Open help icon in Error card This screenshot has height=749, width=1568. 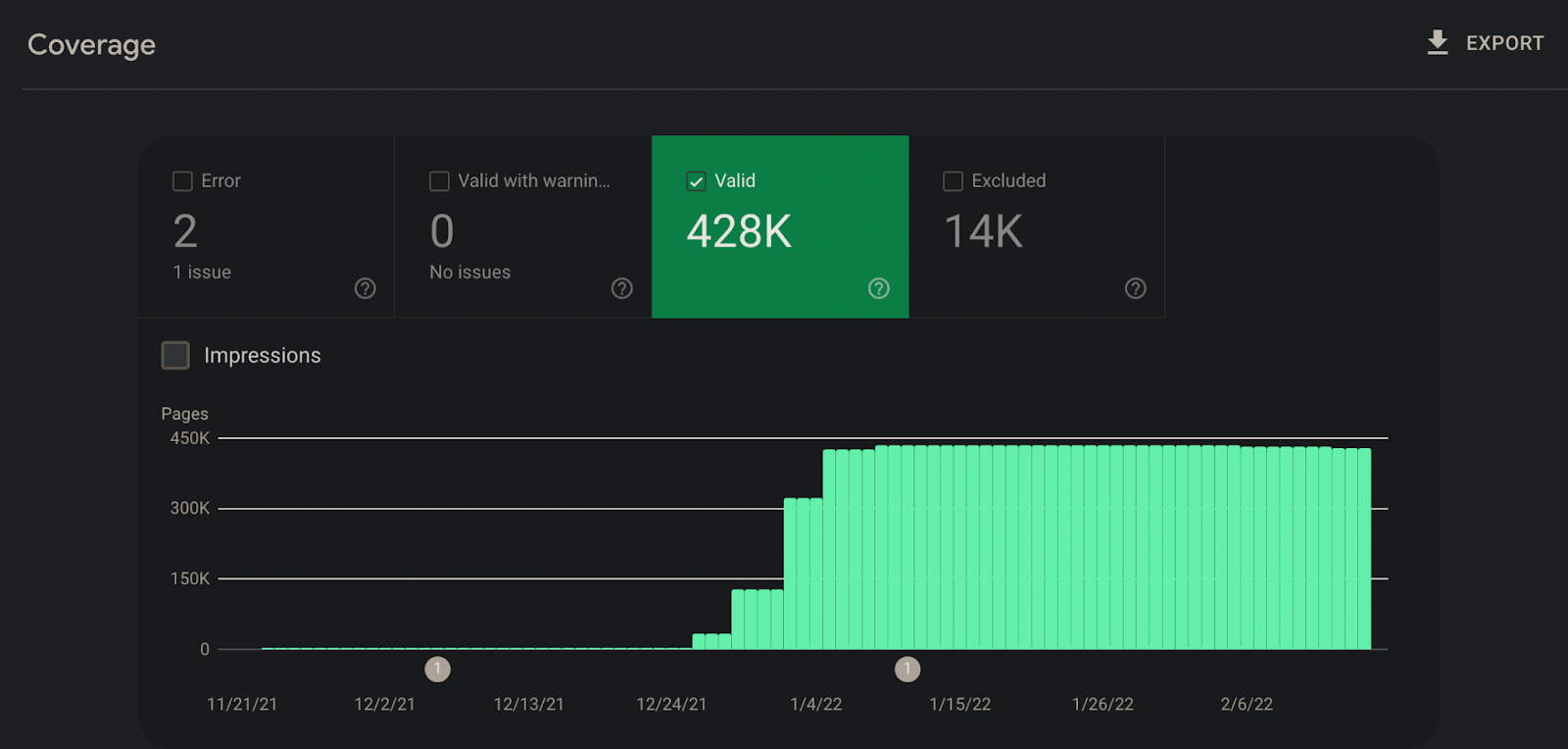pyautogui.click(x=365, y=288)
